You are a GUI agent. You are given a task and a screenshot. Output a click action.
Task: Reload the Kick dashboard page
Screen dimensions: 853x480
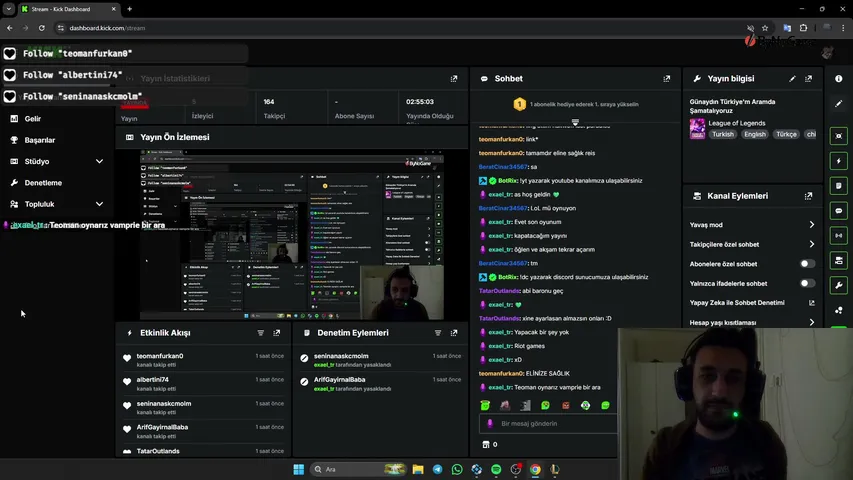tap(42, 28)
